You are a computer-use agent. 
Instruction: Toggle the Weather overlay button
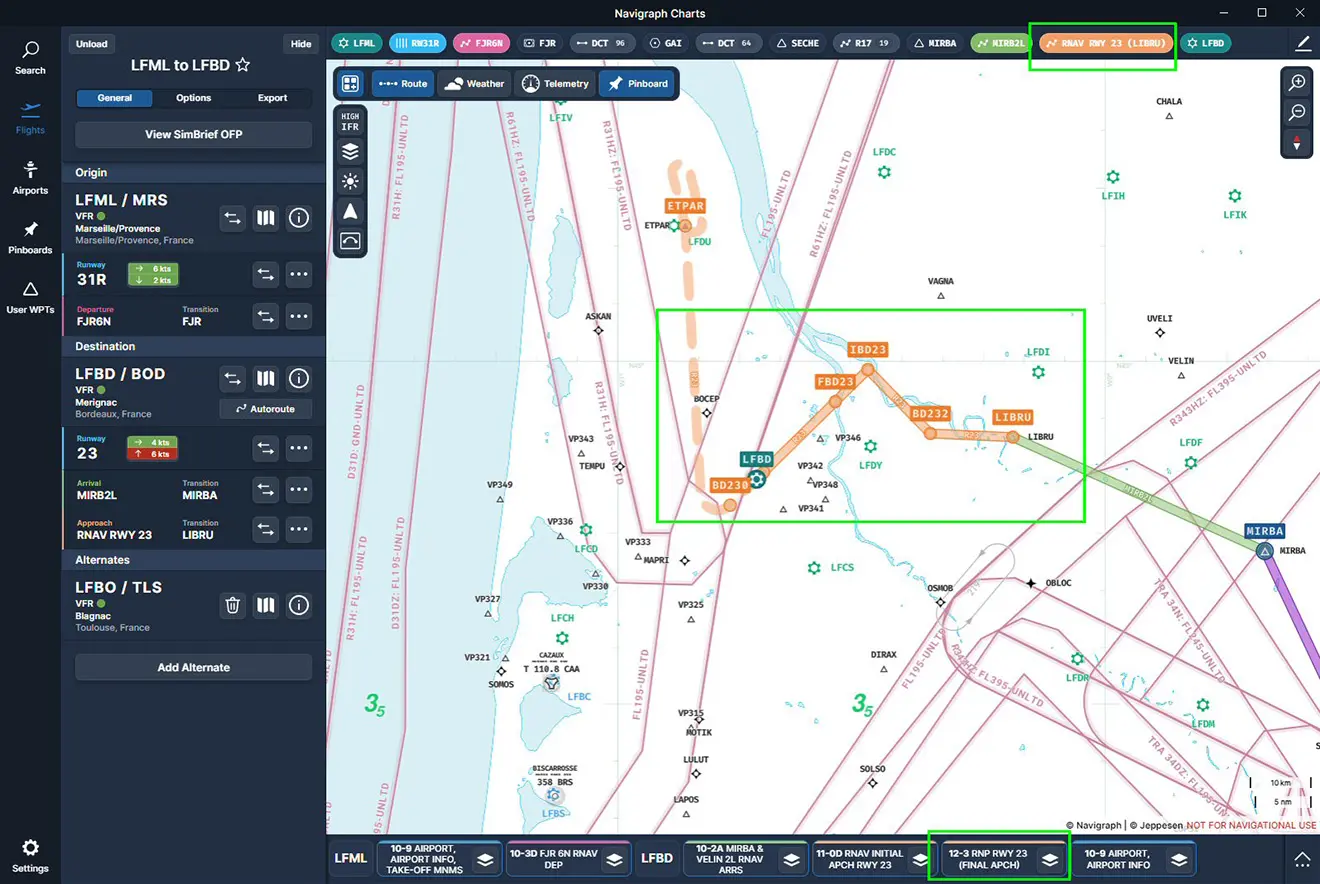click(x=474, y=83)
